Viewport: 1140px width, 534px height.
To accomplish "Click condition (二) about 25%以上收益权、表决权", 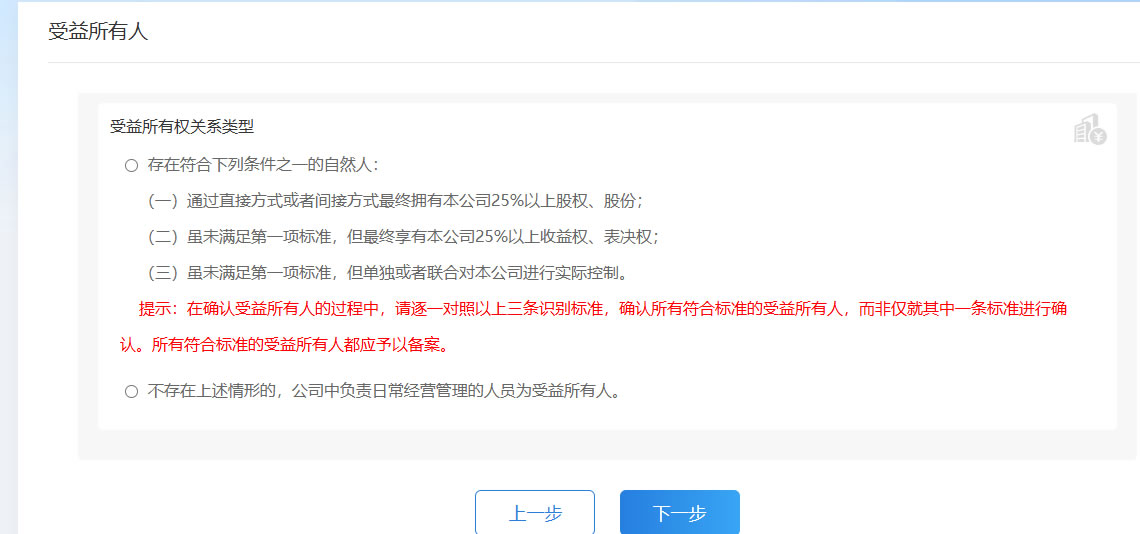I will tap(403, 237).
